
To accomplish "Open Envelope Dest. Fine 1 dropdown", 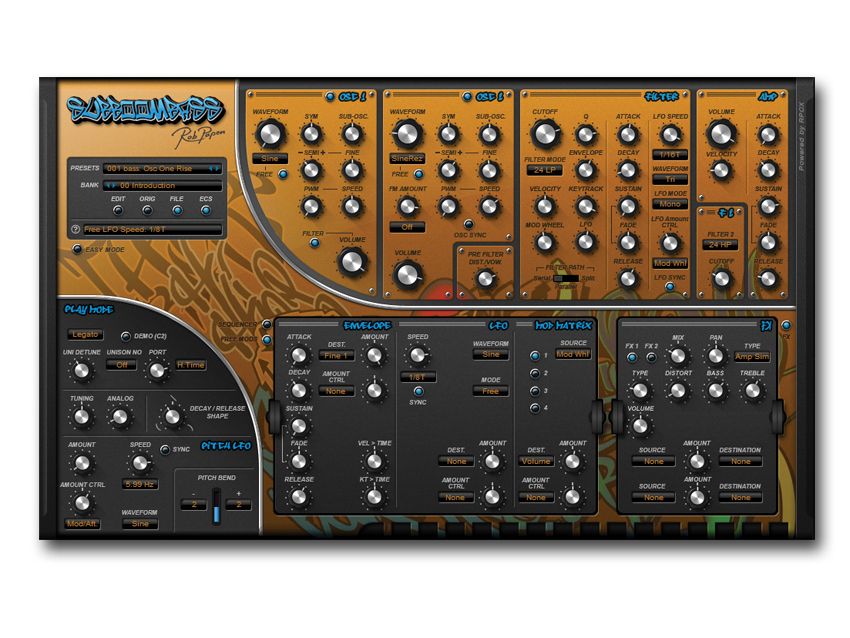I will click(336, 356).
